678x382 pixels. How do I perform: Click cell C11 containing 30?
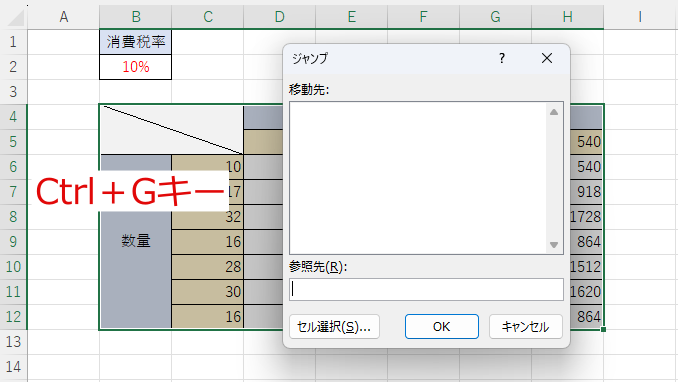[x=208, y=292]
